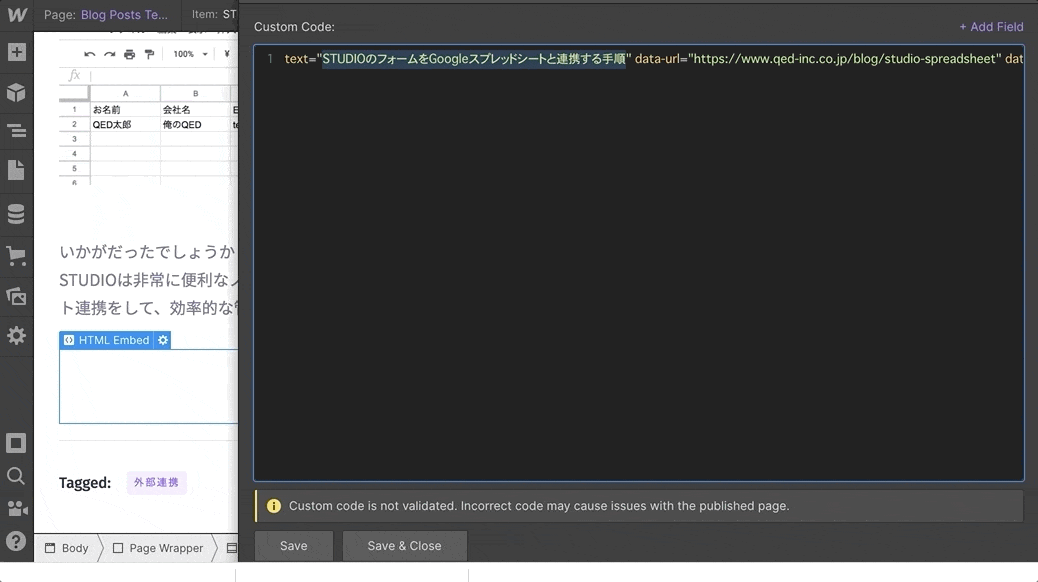Open the Pages panel

tap(17, 170)
